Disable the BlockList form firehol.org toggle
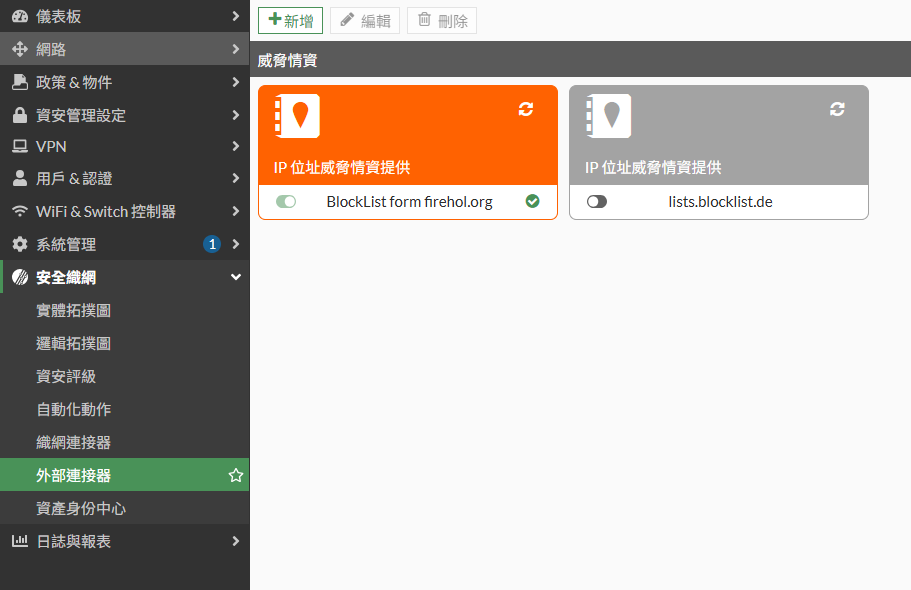 [x=286, y=202]
